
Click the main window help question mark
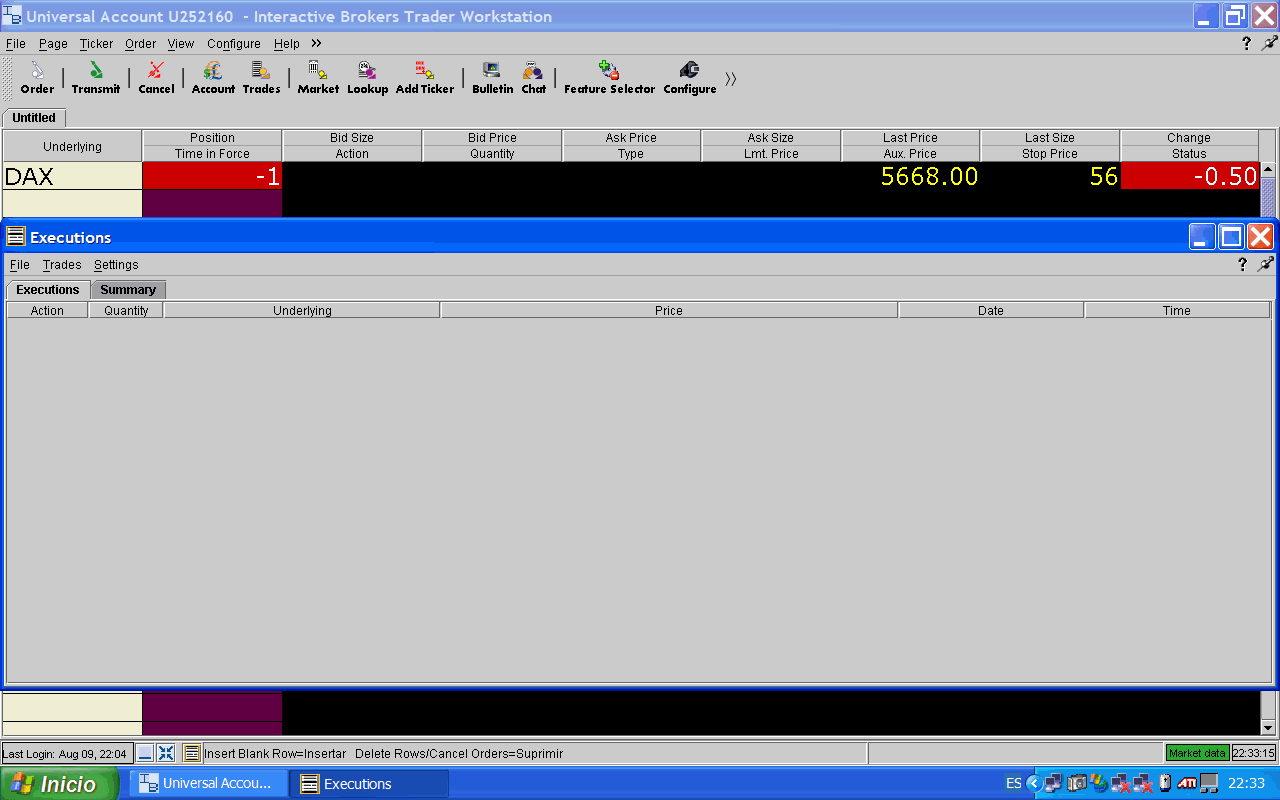click(1246, 43)
